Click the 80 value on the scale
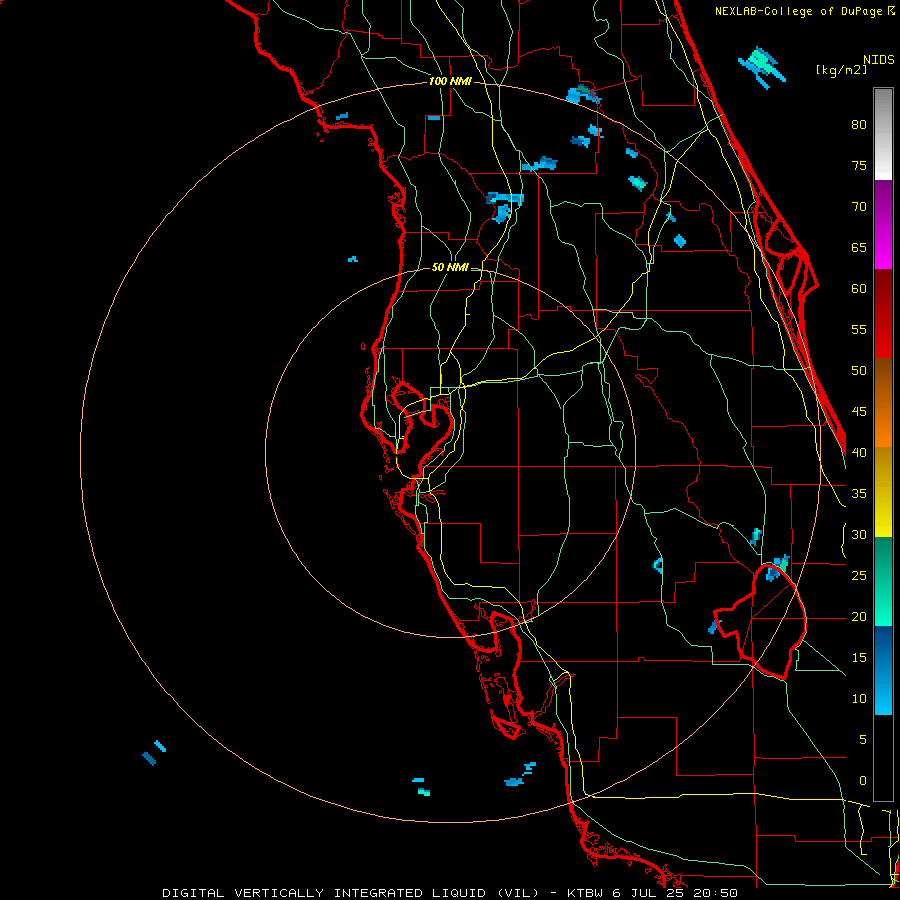 click(859, 125)
